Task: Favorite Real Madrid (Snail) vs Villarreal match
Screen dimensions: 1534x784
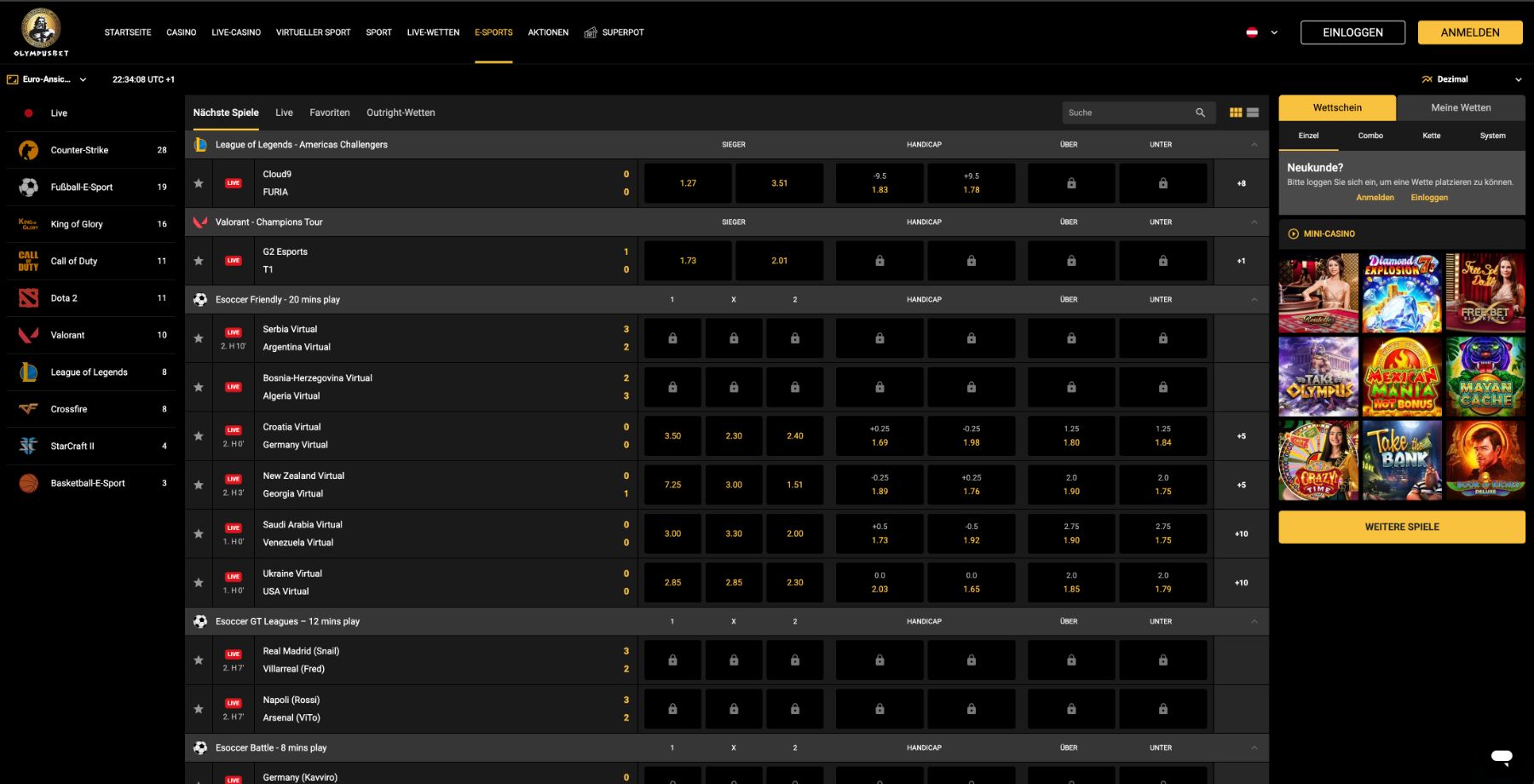Action: coord(199,660)
